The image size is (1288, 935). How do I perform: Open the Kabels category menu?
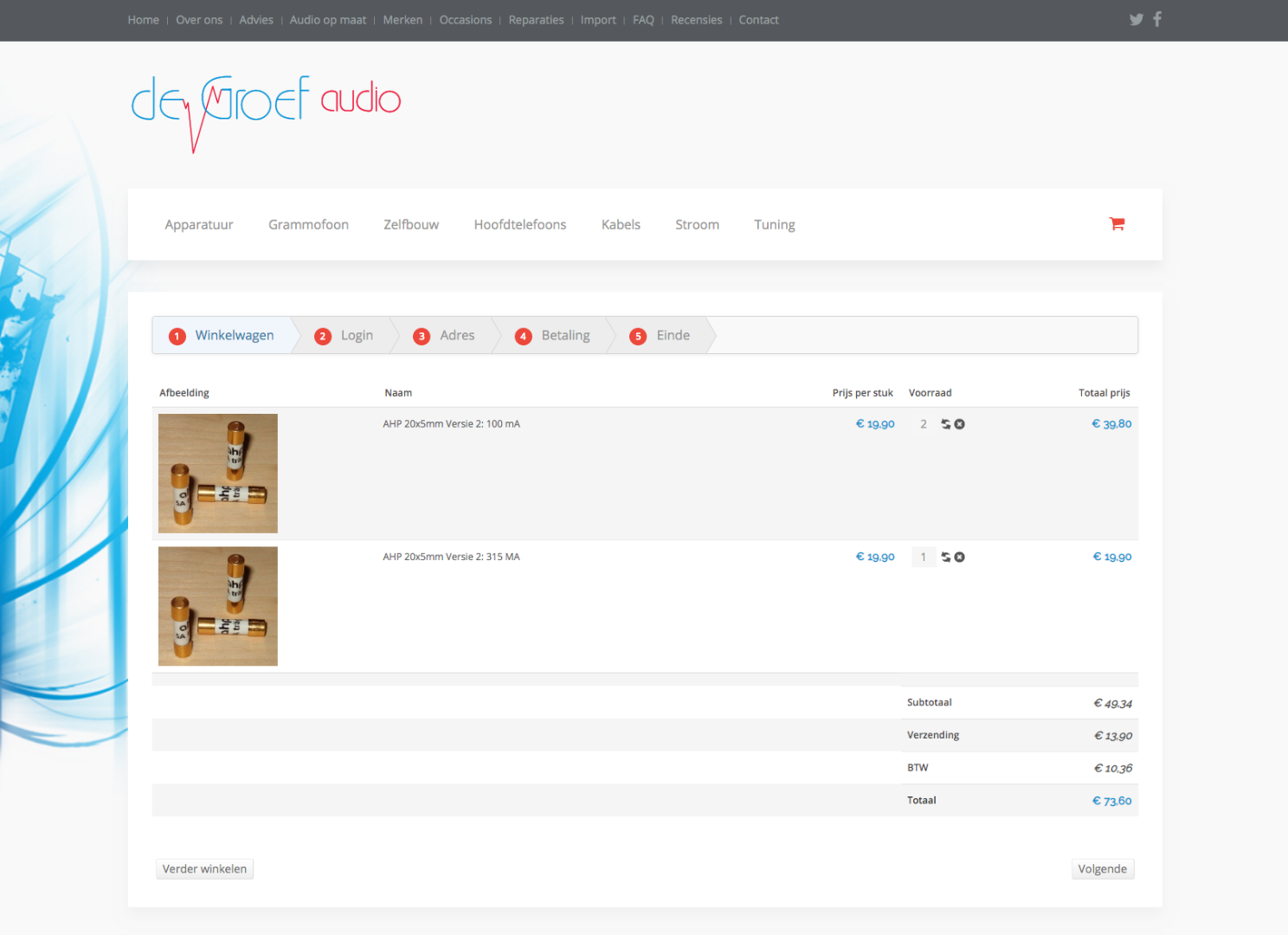621,225
